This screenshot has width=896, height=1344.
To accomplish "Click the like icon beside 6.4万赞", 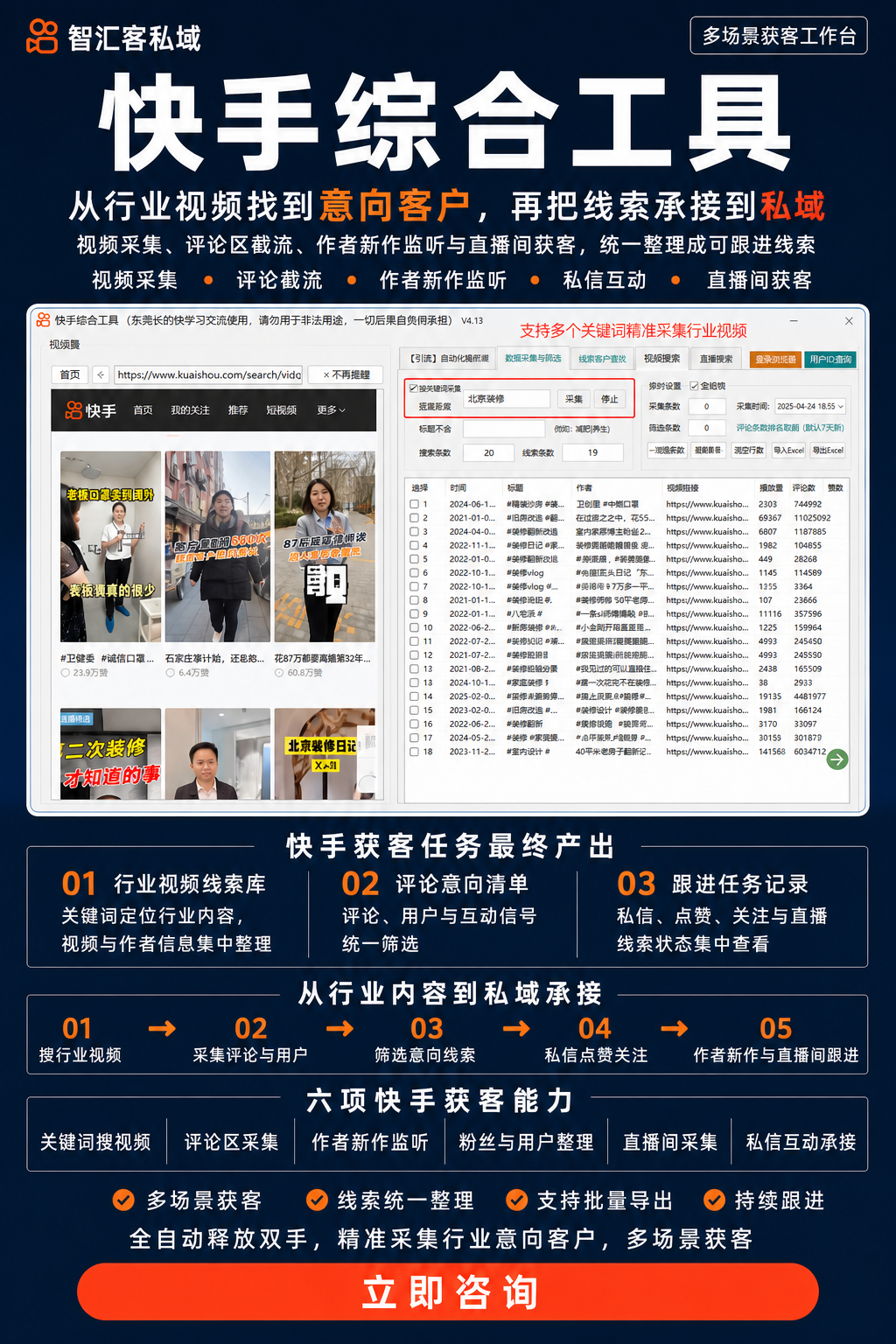I will [x=171, y=673].
